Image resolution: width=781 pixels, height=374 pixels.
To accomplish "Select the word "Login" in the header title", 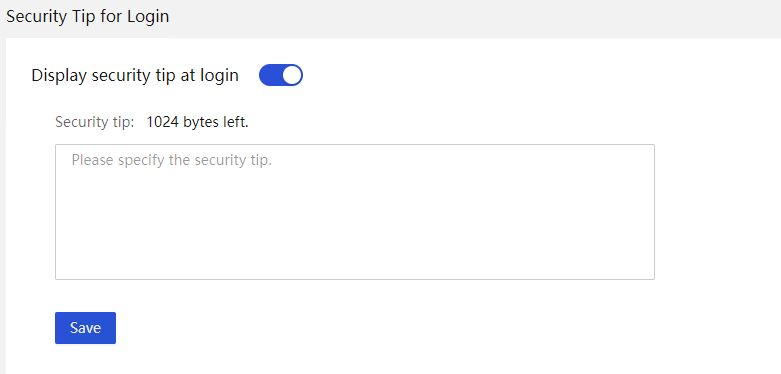I will (x=148, y=17).
